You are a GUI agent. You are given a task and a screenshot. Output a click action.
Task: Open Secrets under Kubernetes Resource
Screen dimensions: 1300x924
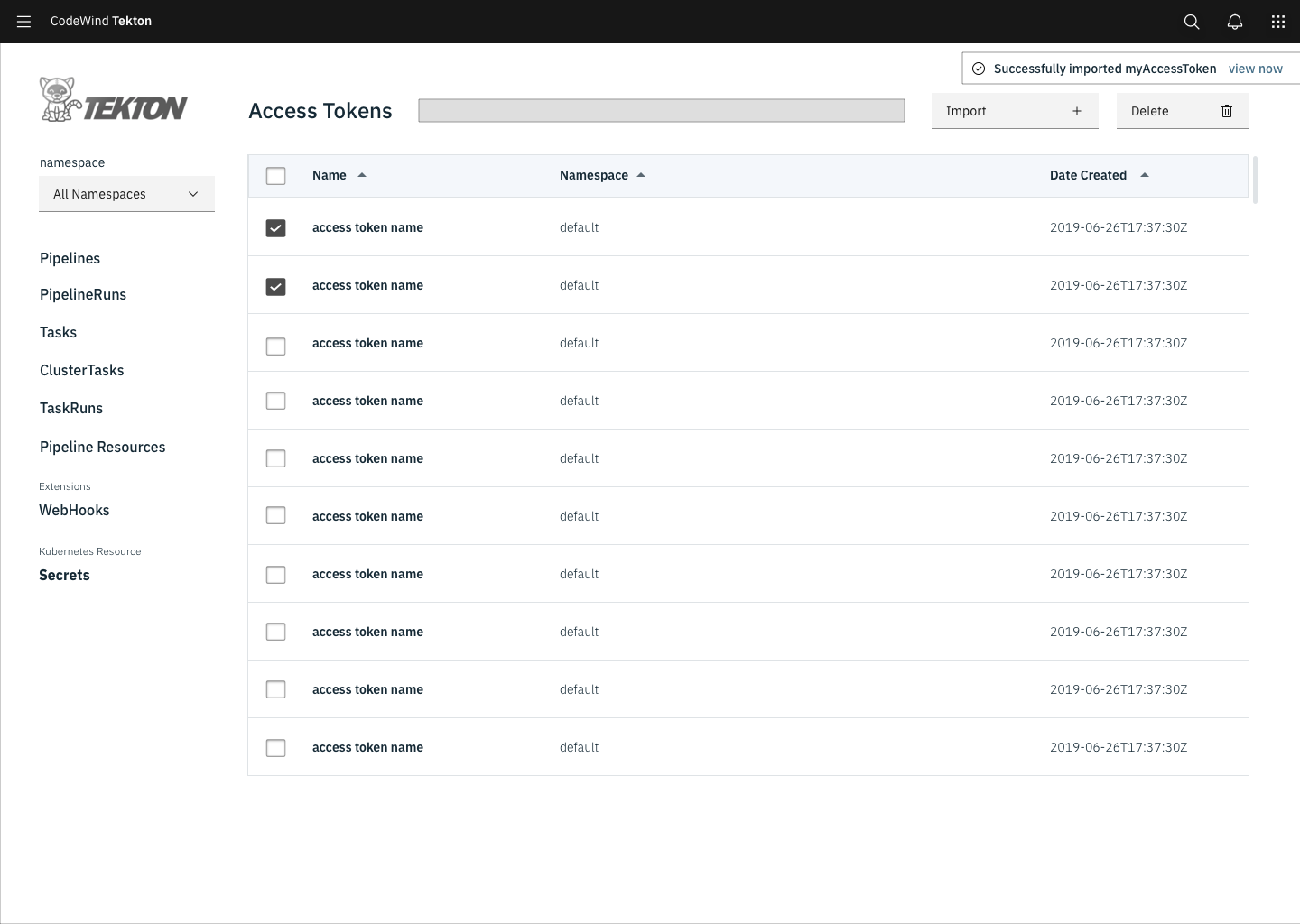click(x=64, y=575)
